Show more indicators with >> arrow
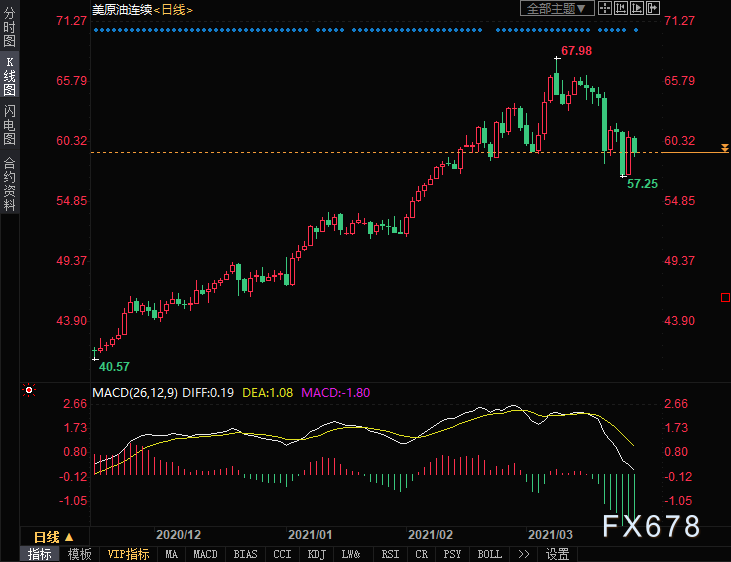 (524, 554)
